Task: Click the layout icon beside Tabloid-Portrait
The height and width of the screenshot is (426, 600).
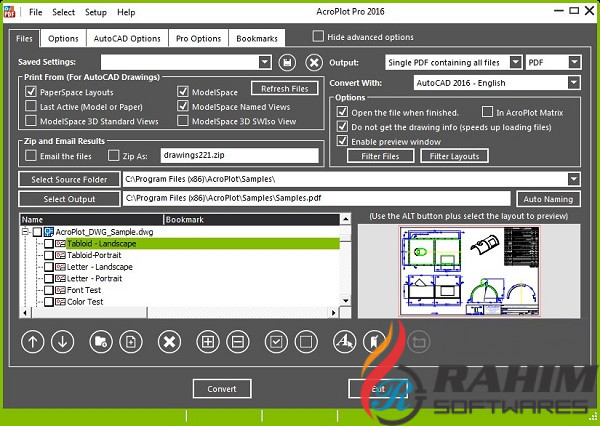Action: point(60,255)
